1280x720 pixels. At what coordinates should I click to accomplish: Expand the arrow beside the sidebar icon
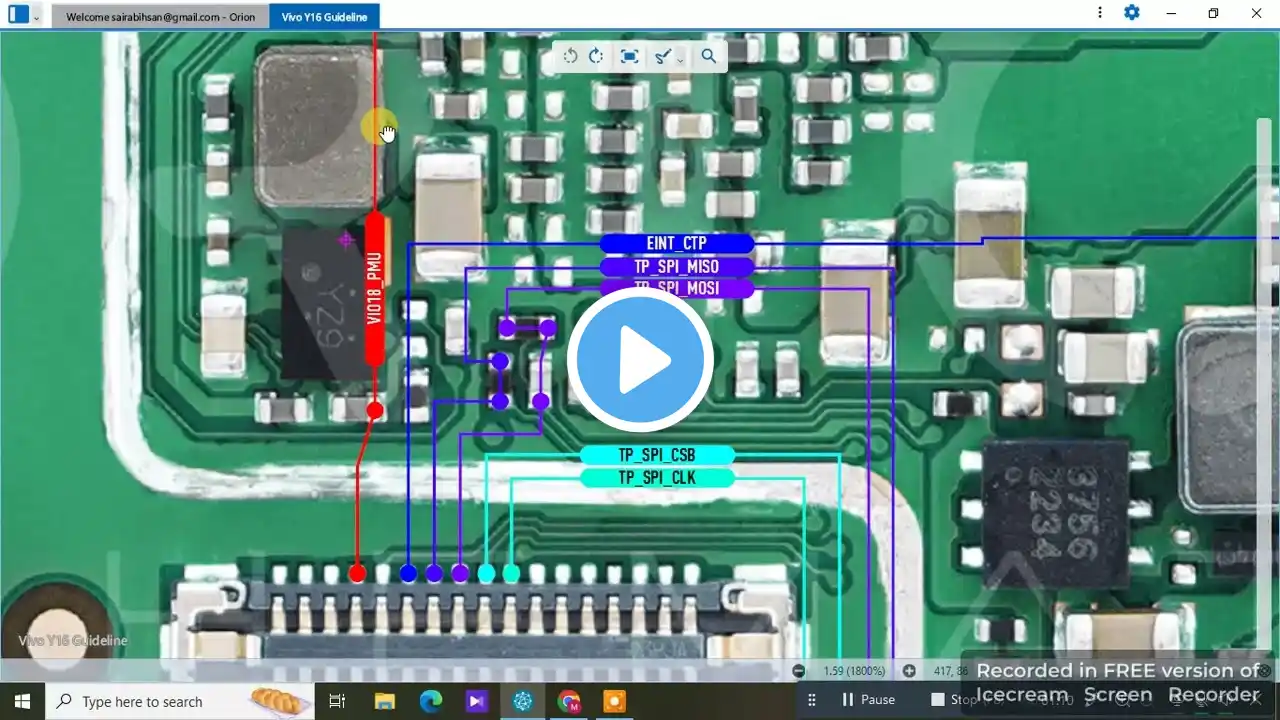pyautogui.click(x=37, y=17)
